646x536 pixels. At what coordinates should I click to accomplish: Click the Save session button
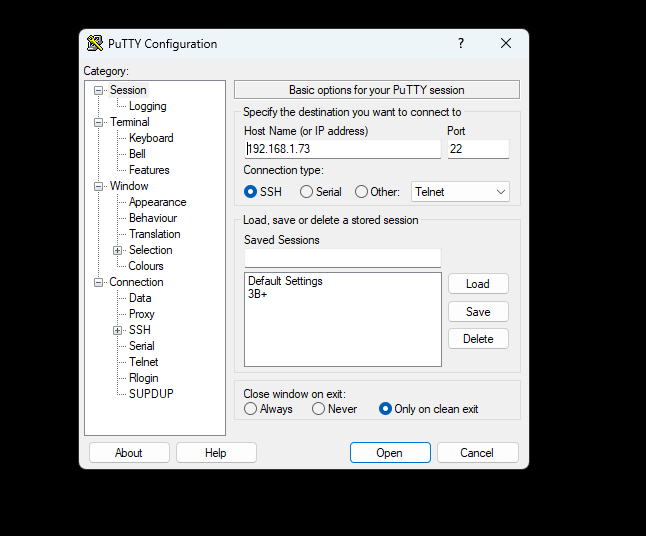click(478, 311)
